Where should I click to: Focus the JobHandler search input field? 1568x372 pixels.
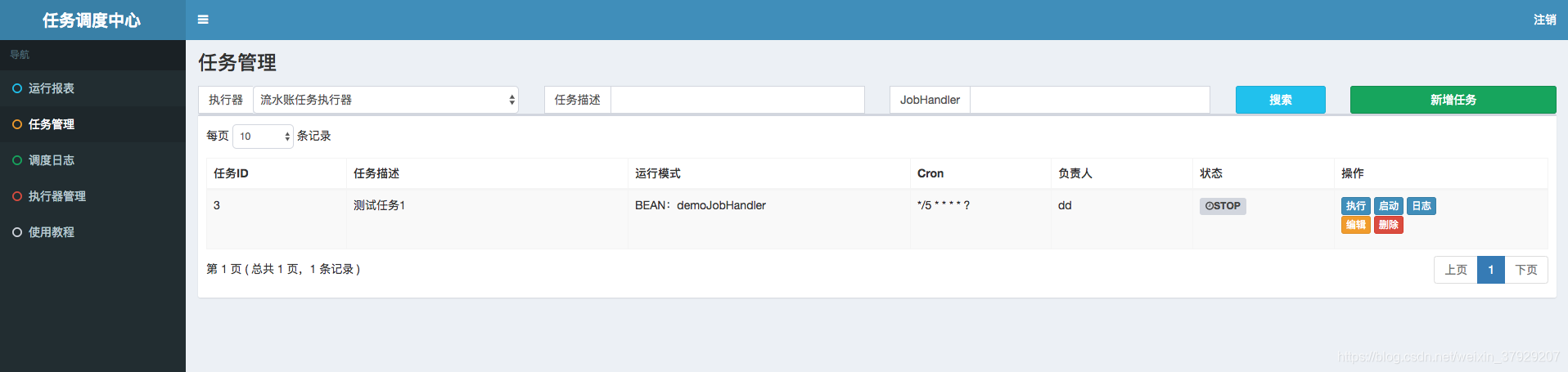click(x=1089, y=100)
